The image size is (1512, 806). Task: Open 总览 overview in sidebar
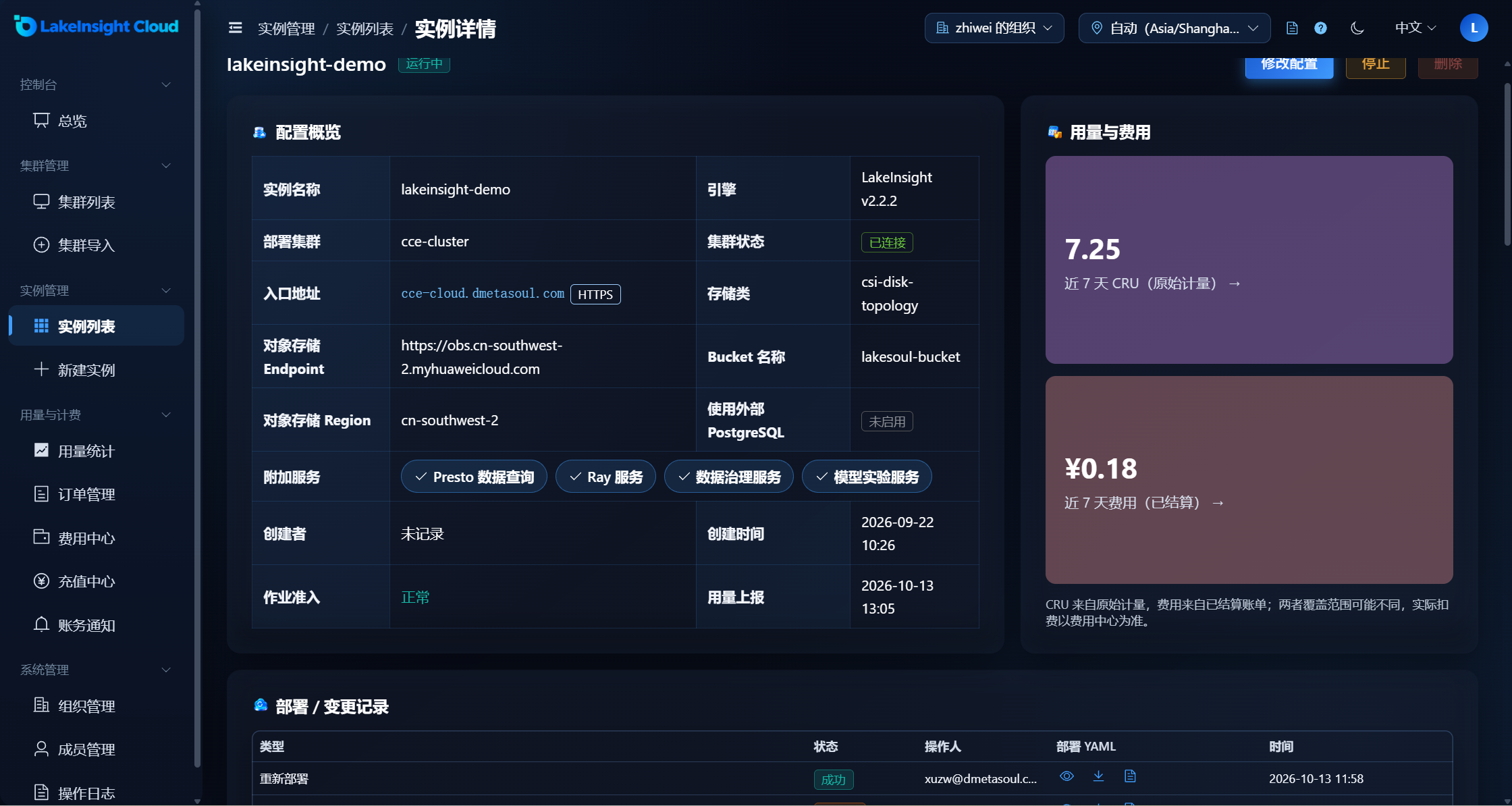[96, 121]
